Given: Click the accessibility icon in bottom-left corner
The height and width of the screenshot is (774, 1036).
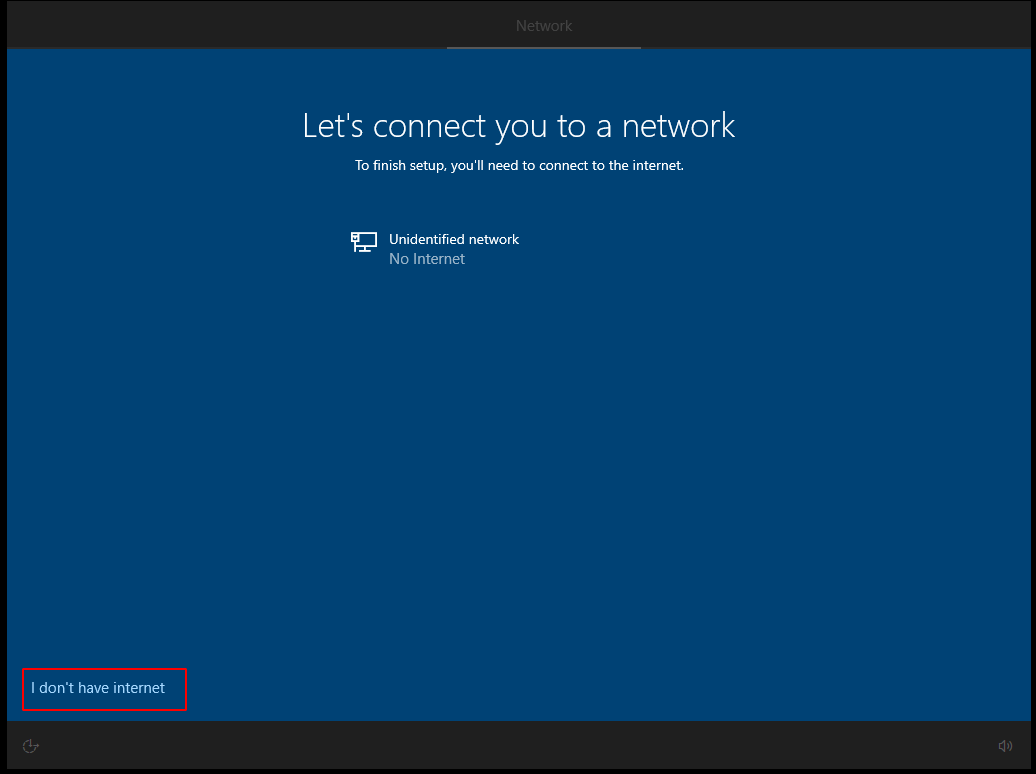Looking at the screenshot, I should coord(30,746).
